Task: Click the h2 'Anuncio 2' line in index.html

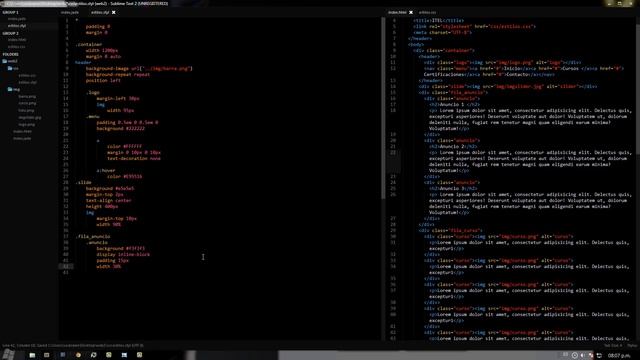Action: [453, 147]
